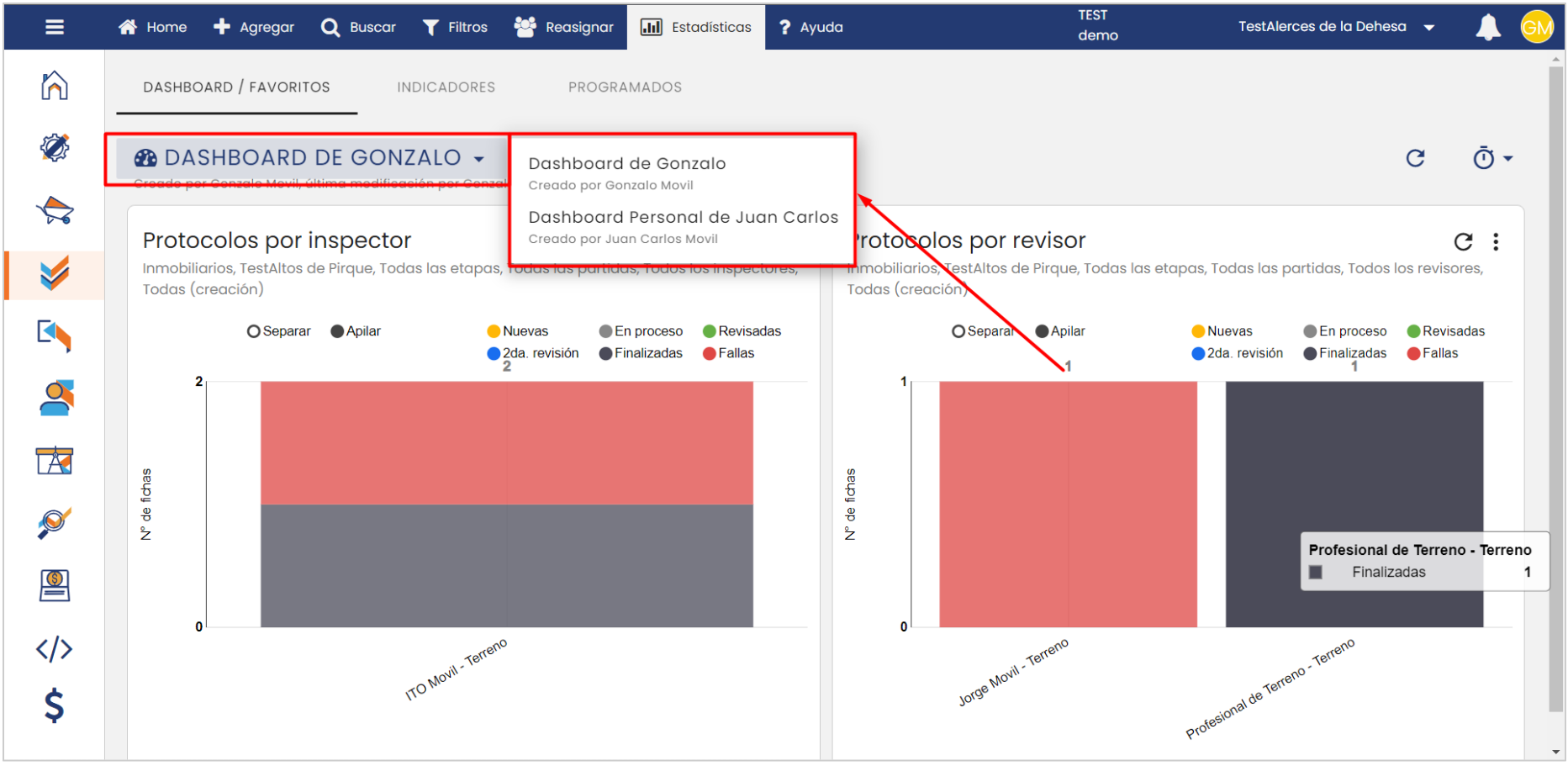Viewport: 1568px width, 766px height.
Task: Click the Reasignar button
Action: [x=564, y=27]
